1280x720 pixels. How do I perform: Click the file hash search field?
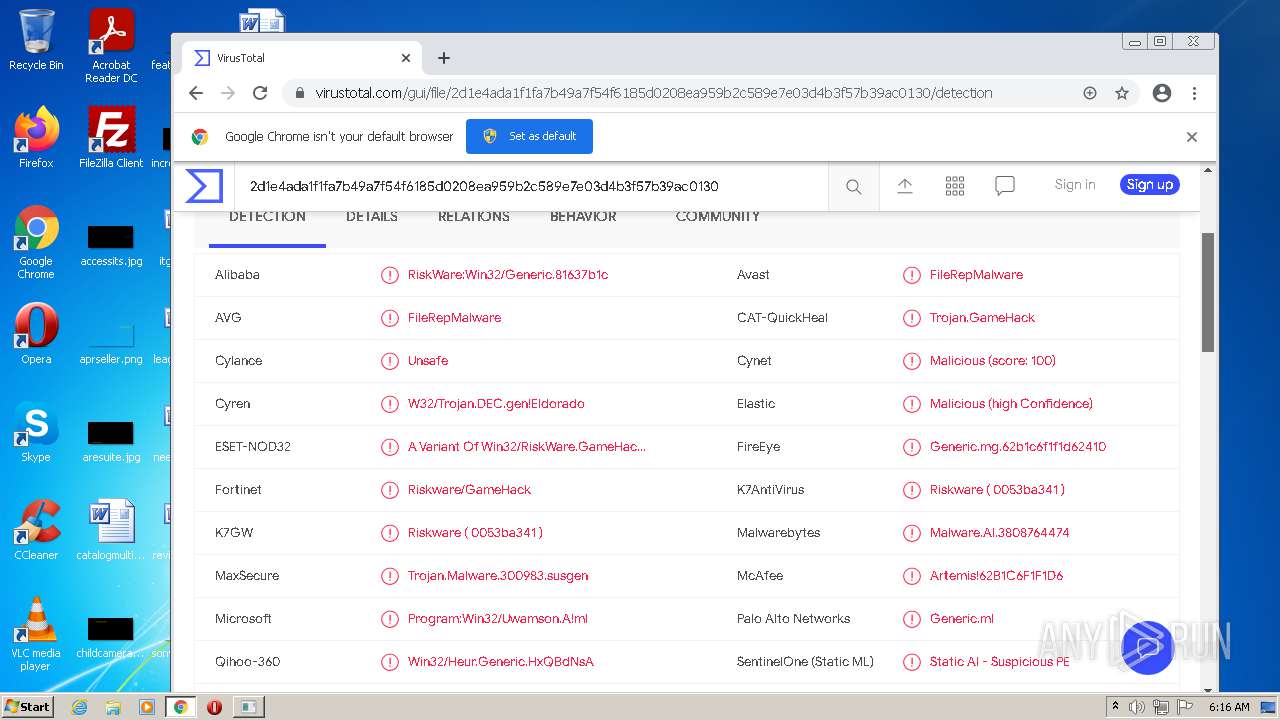[x=530, y=186]
